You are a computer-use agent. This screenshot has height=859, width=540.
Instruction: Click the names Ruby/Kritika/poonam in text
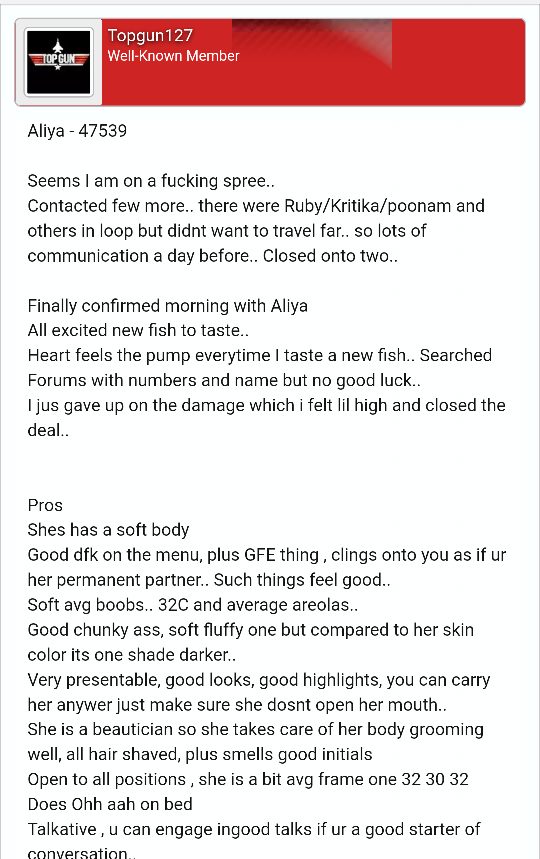368,206
